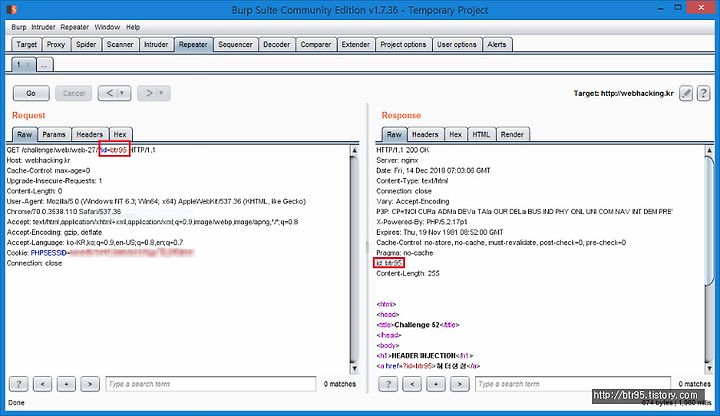
Task: Switch to the Decoder tab
Action: point(276,45)
